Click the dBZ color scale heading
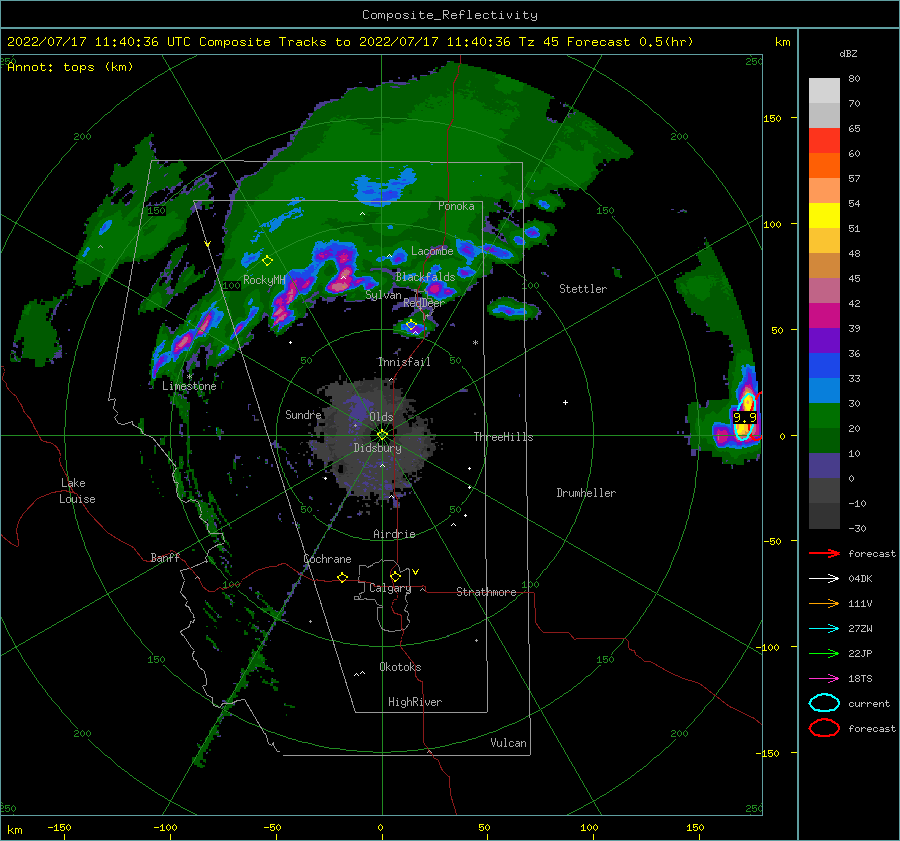This screenshot has width=900, height=841. pos(848,53)
